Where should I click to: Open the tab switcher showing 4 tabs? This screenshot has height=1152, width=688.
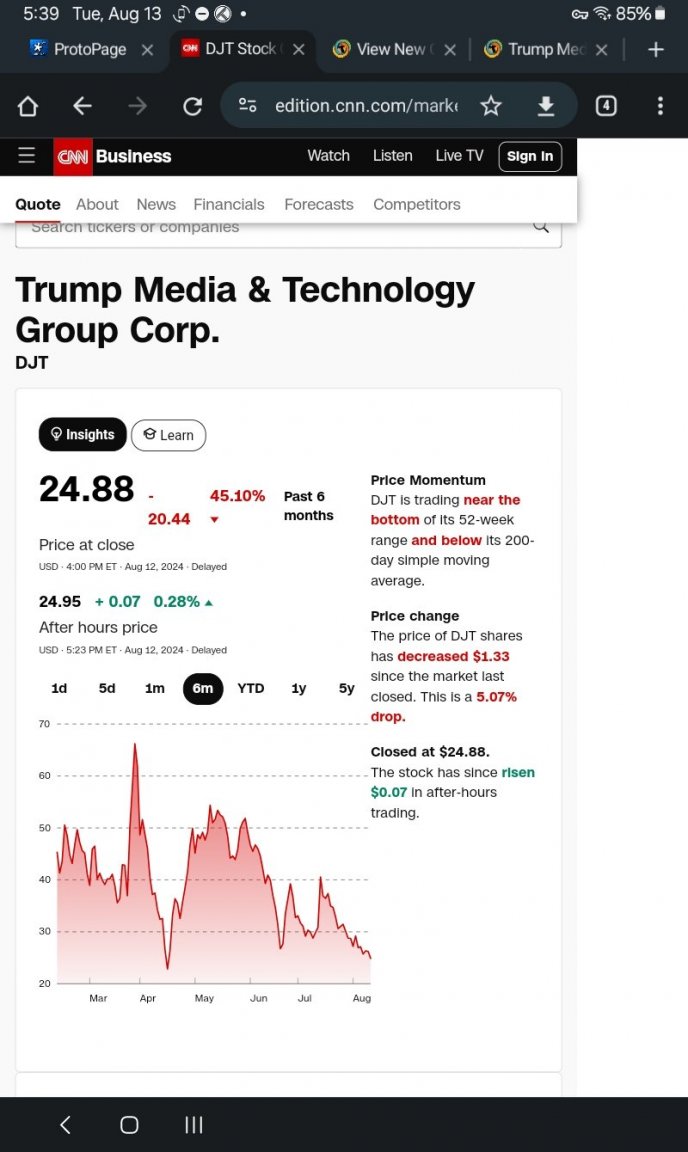(x=606, y=107)
